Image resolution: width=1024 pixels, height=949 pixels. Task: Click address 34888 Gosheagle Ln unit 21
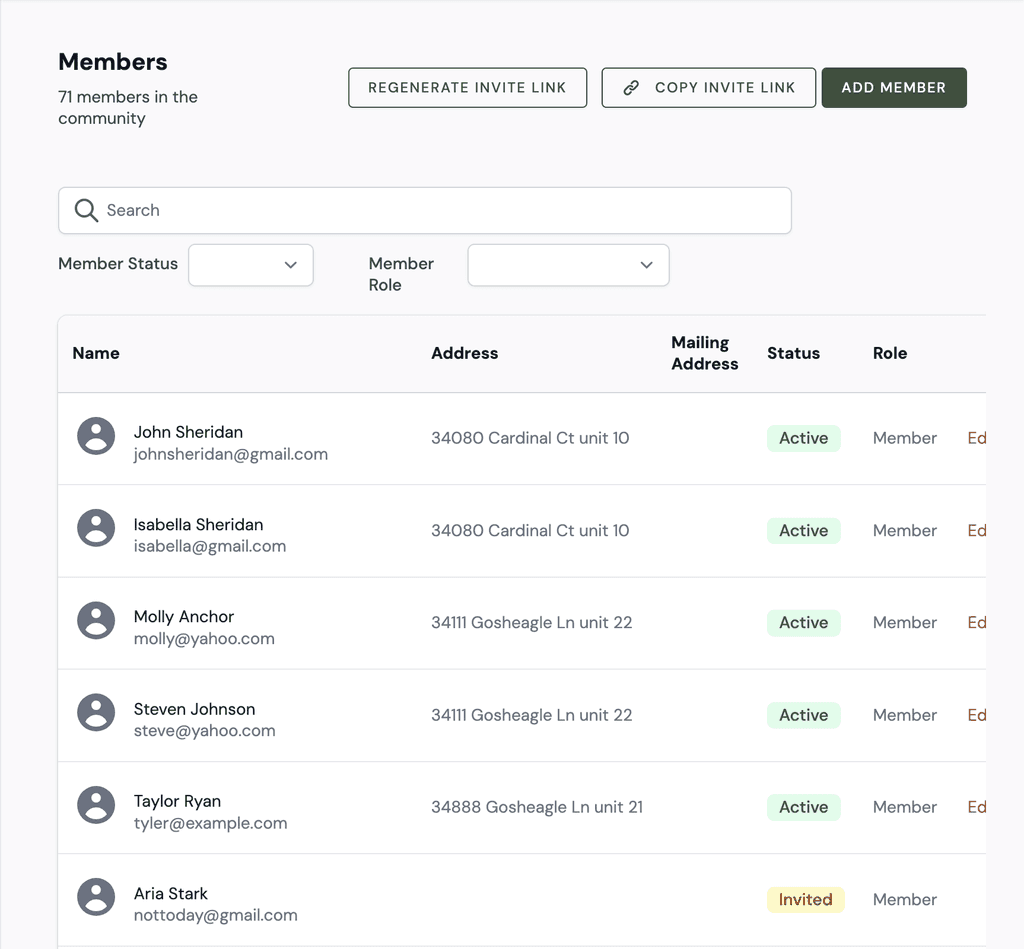pos(537,807)
